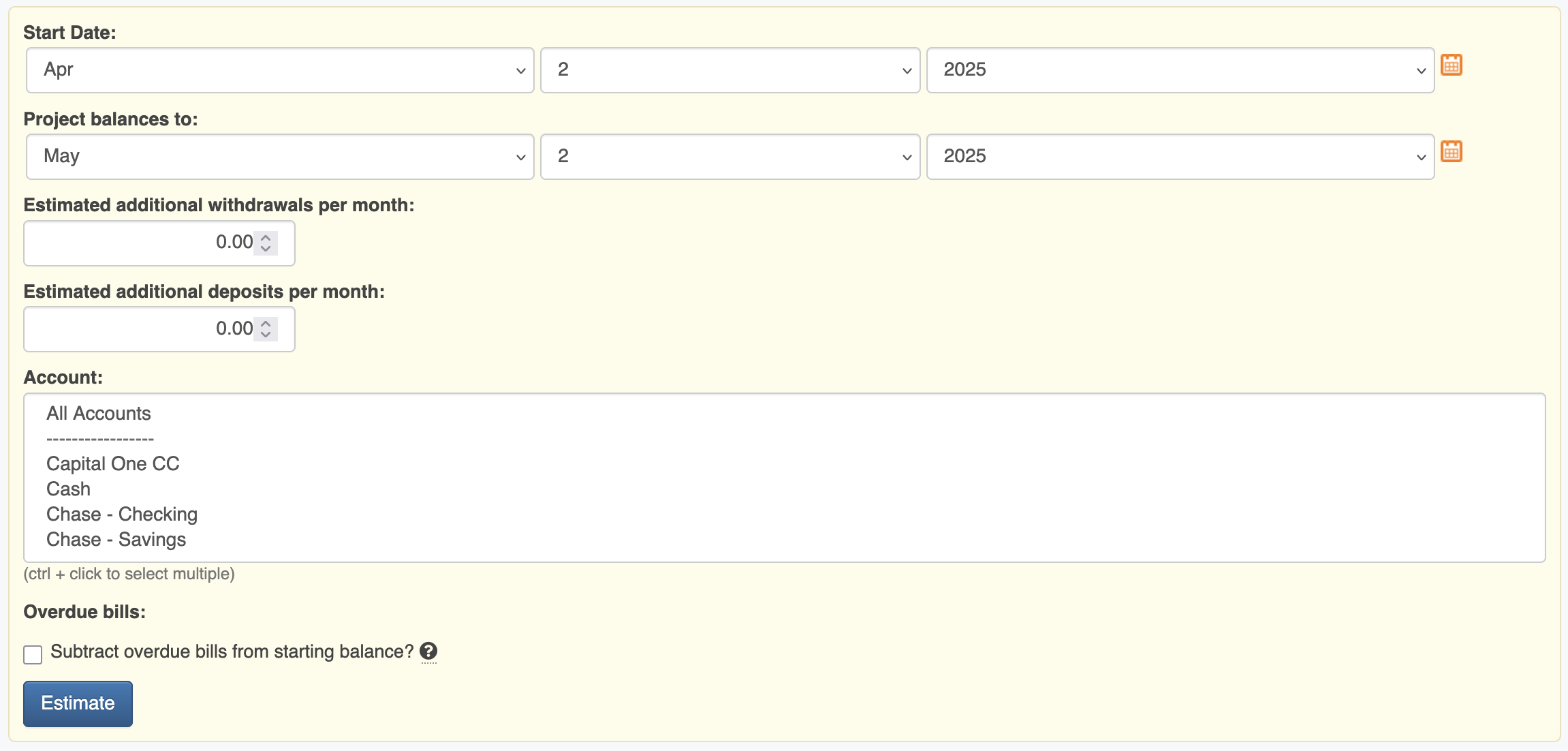Expand the projection end month dropdown showing May
The image size is (1568, 751).
point(280,157)
